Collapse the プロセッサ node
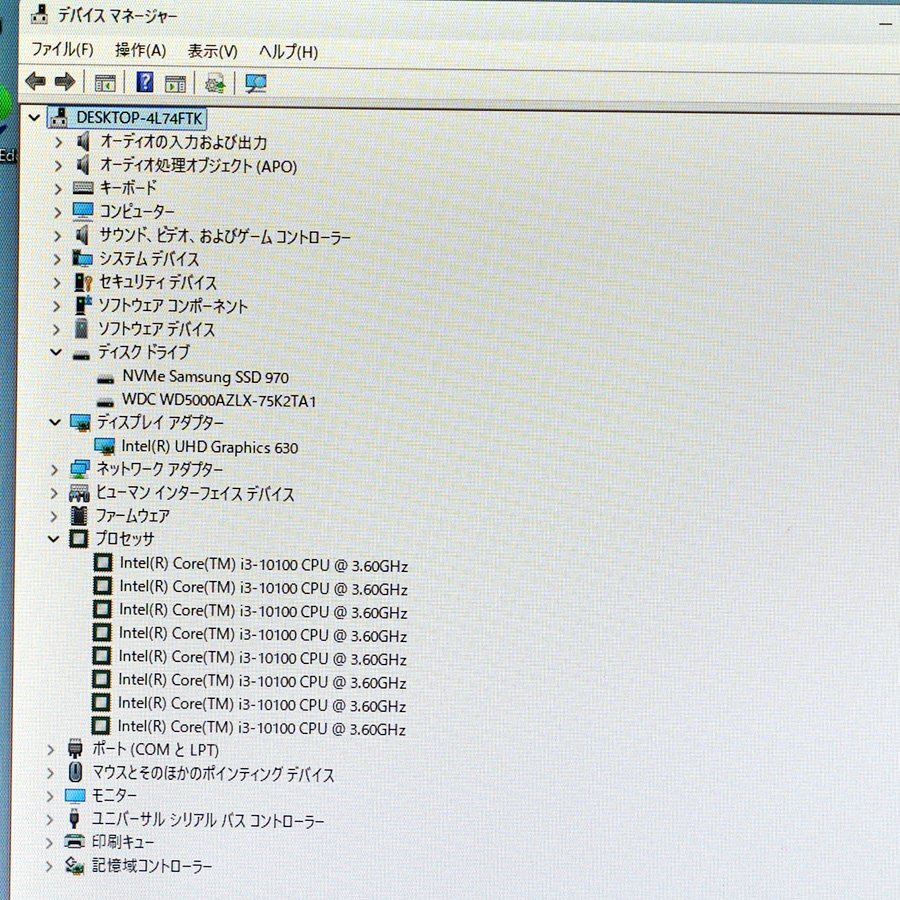Screen dimensions: 900x900 coord(53,539)
